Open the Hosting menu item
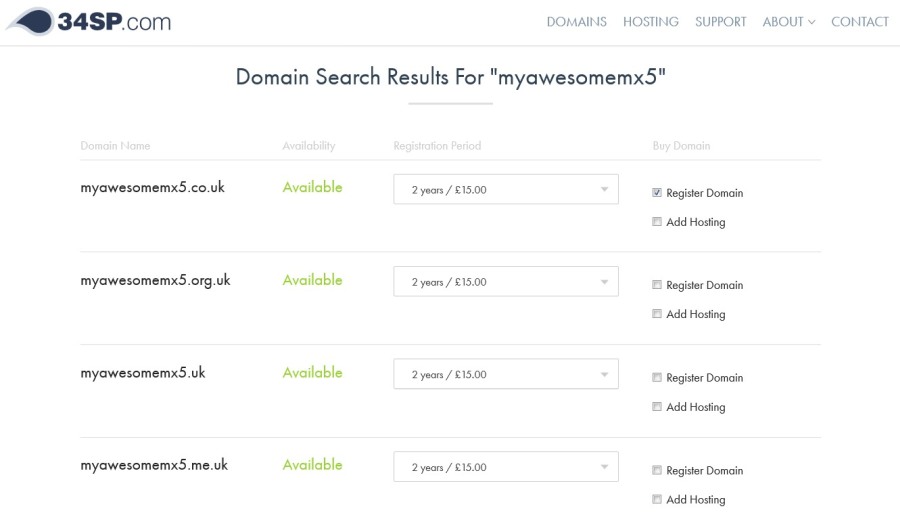 tap(651, 22)
